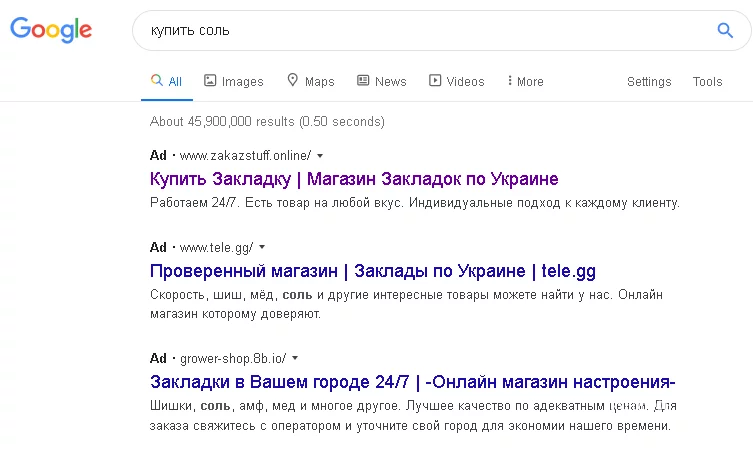Click the www.tele.gg/ ad URL
The image size is (753, 449).
(216, 248)
